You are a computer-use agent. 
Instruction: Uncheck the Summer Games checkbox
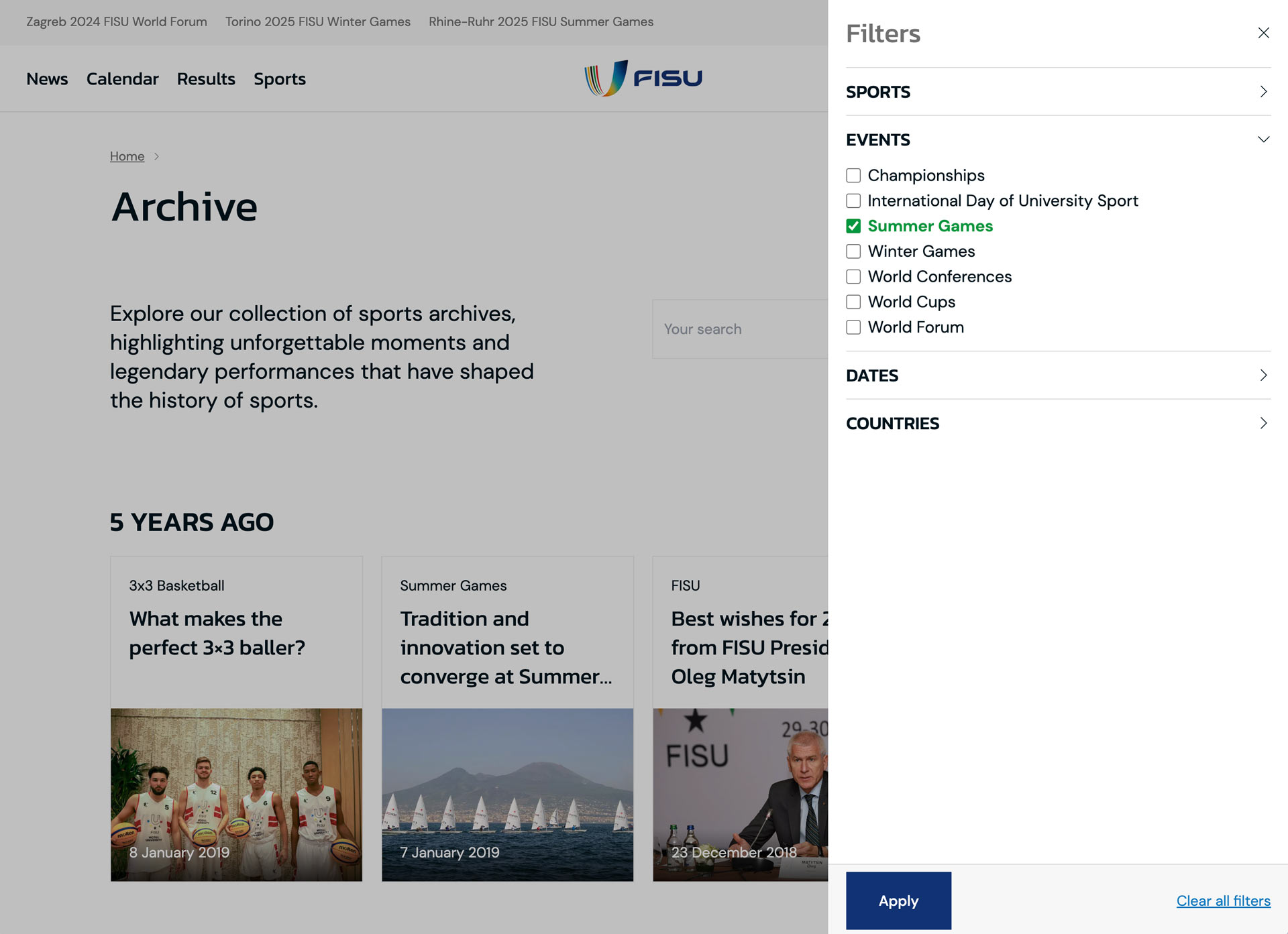(853, 226)
